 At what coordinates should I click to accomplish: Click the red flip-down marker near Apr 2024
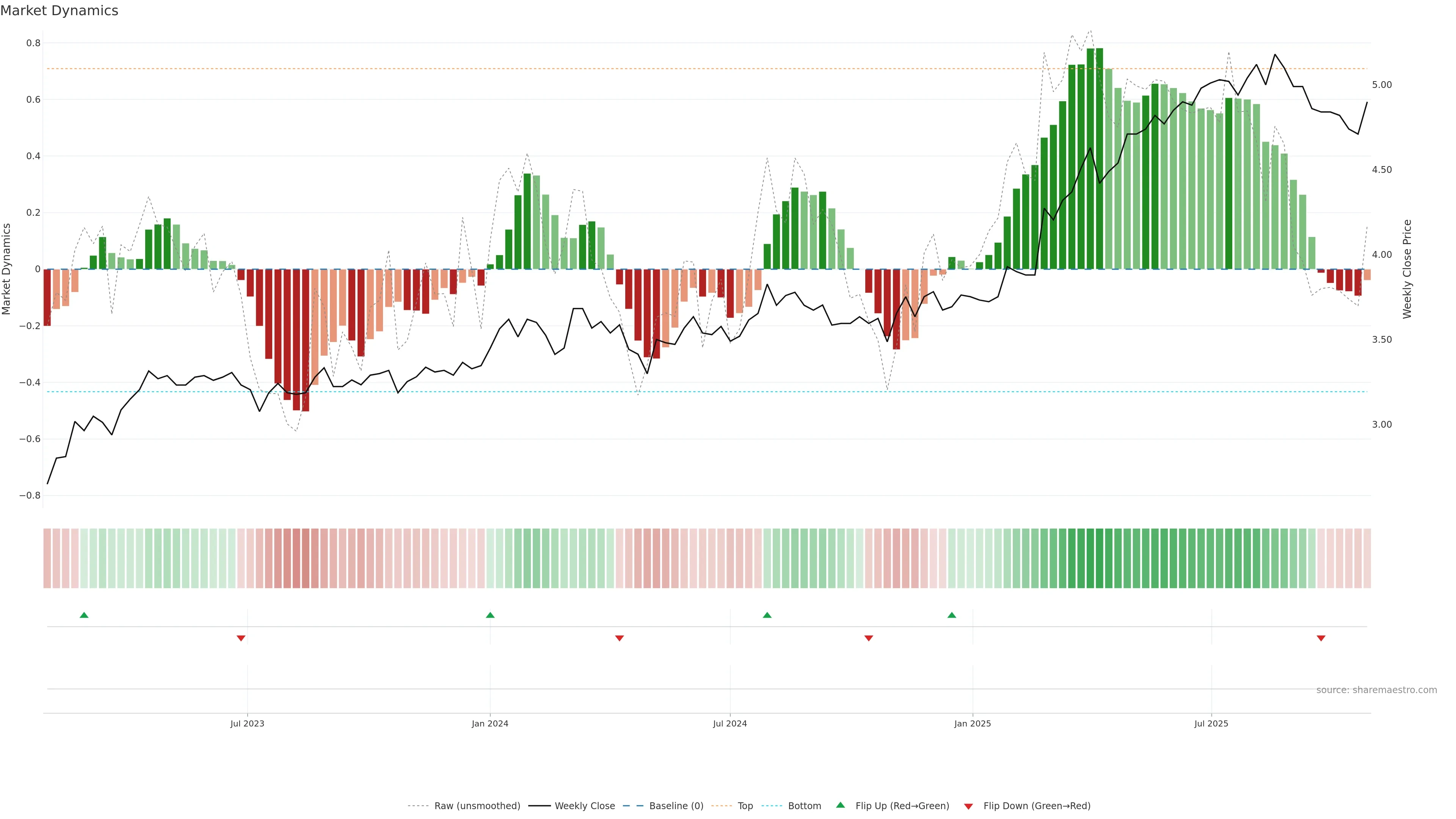click(620, 638)
